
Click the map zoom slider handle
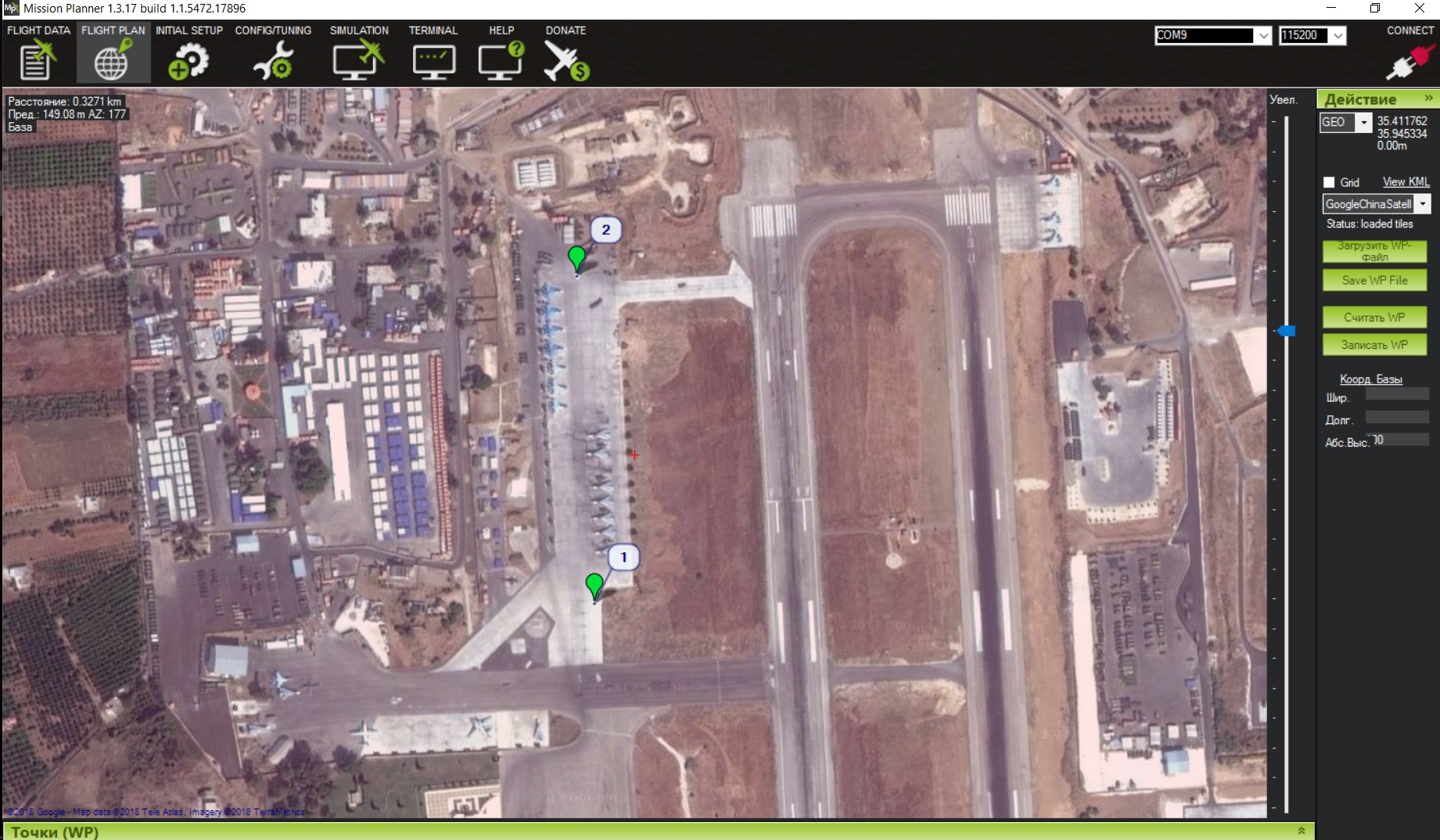click(1286, 331)
